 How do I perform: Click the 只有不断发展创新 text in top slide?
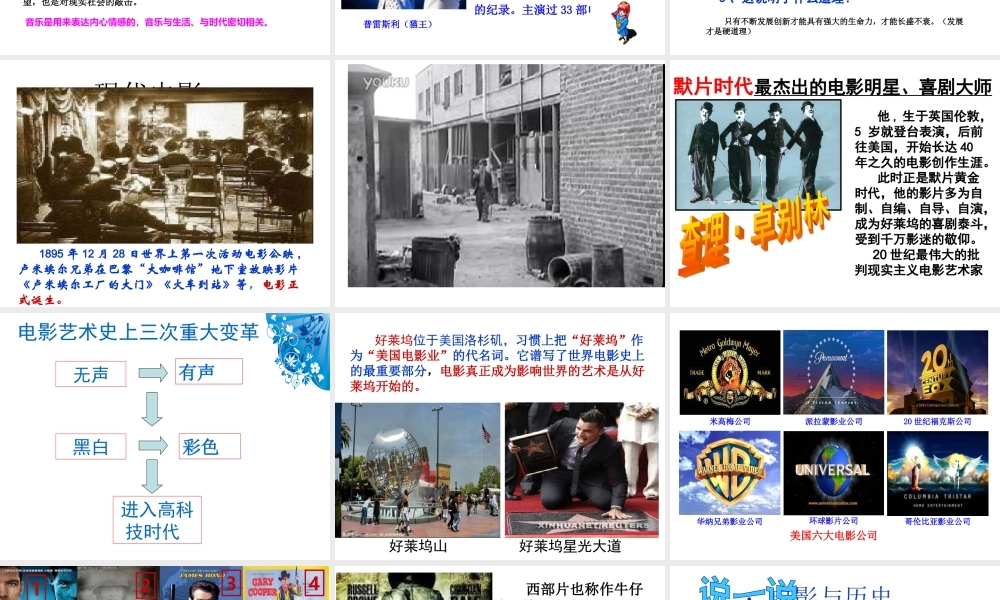coord(834,26)
